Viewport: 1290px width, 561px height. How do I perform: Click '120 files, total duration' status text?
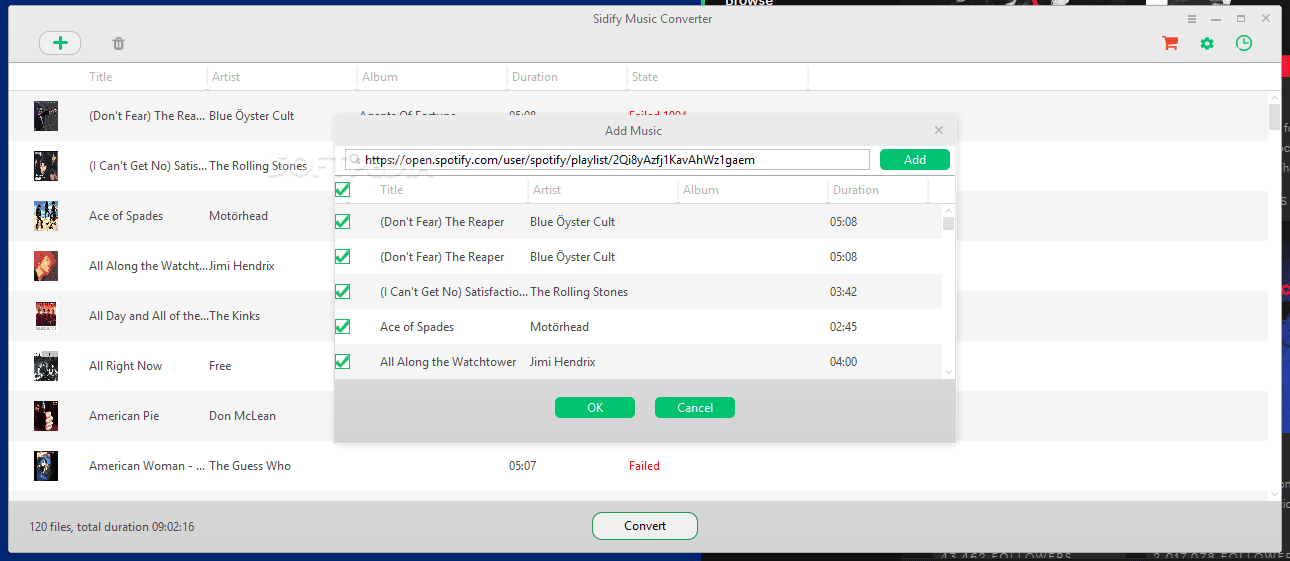tap(111, 527)
